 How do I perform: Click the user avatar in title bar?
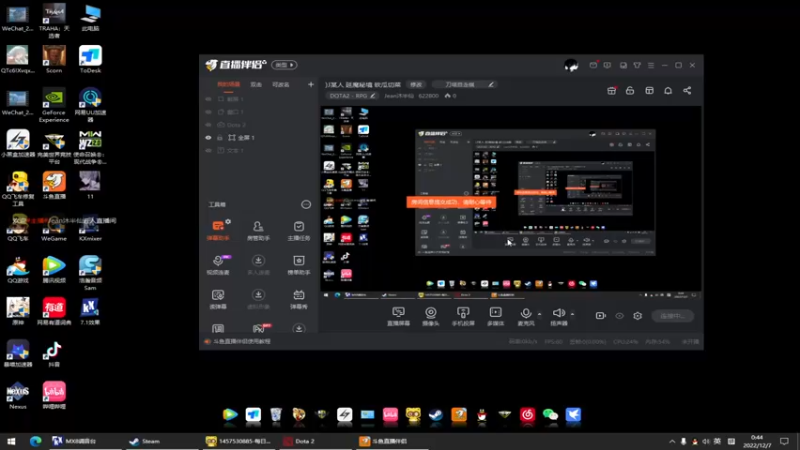click(571, 65)
